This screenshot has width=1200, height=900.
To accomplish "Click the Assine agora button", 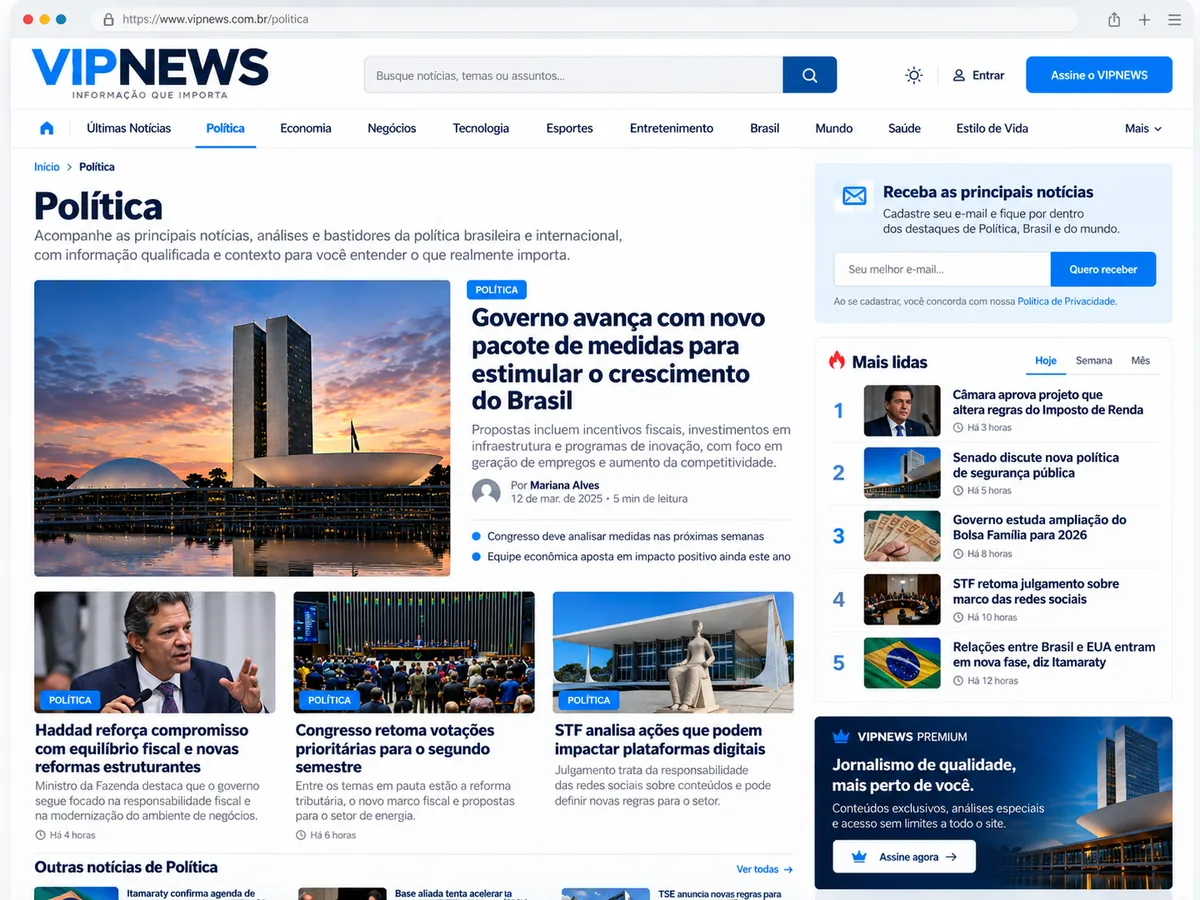I will (x=904, y=857).
